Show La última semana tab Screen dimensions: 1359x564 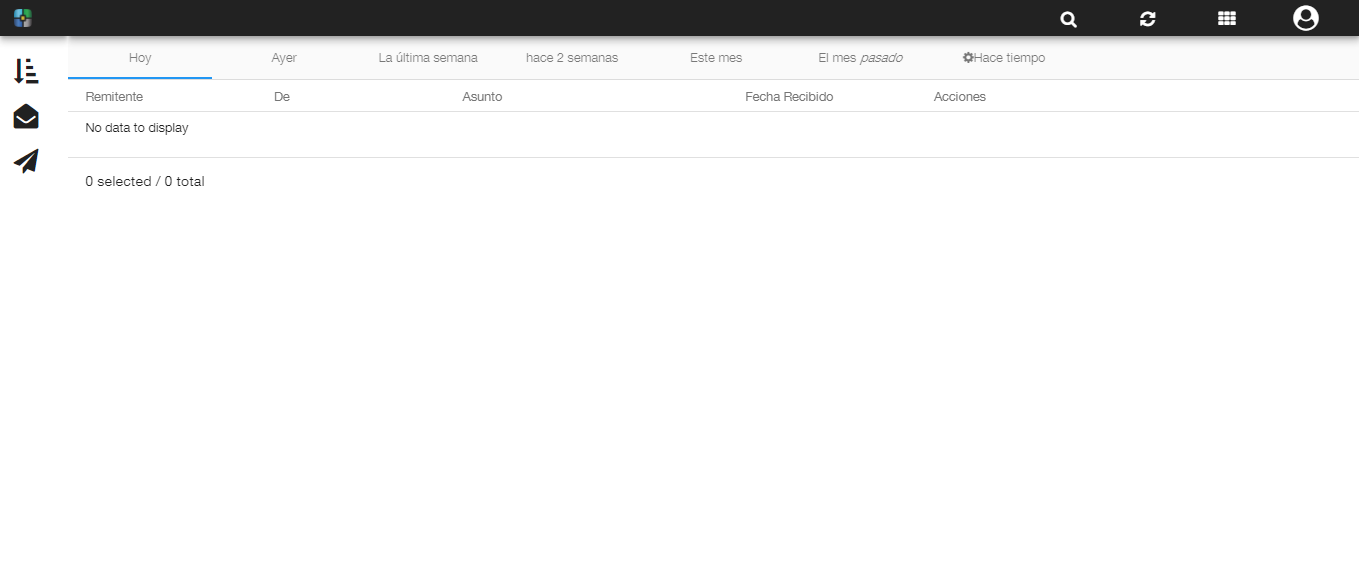click(x=428, y=58)
